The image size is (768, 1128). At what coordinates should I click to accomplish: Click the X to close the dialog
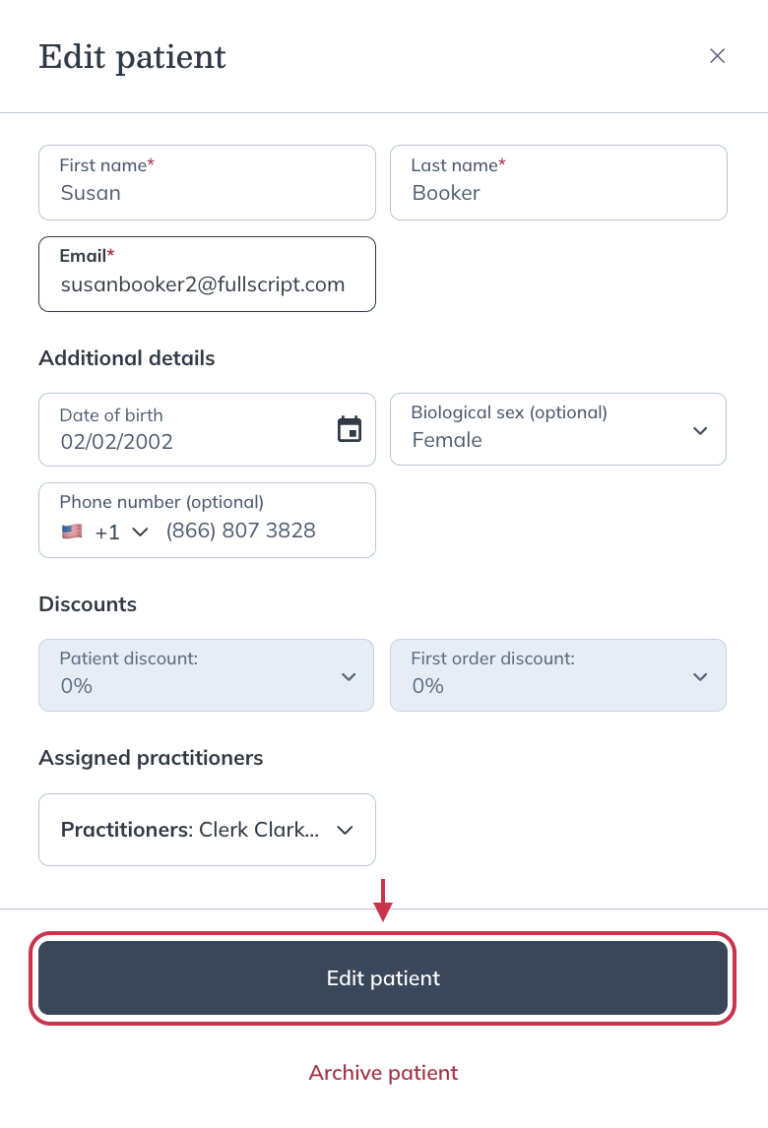pos(717,56)
